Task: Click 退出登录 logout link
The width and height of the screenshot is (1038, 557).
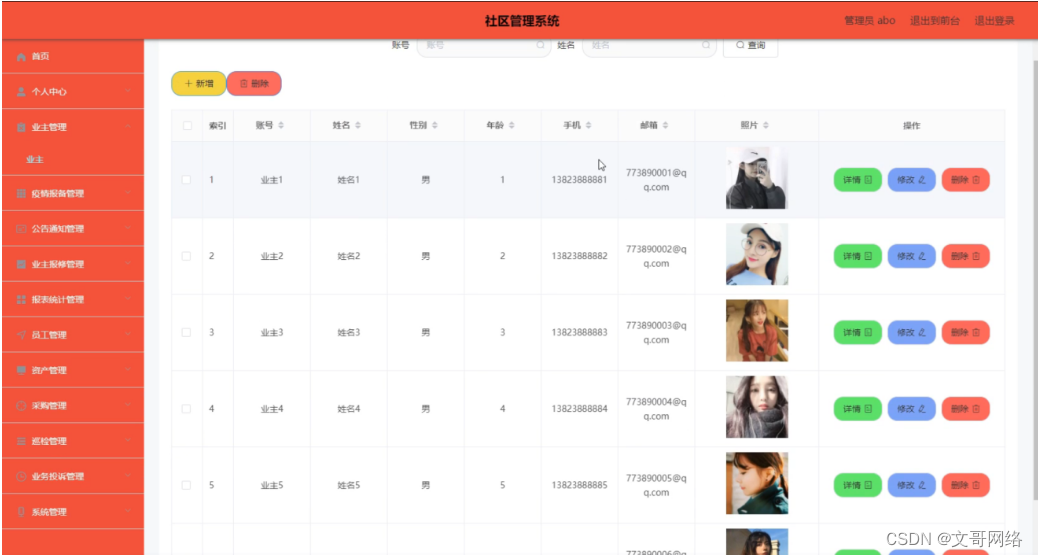Action: 994,21
